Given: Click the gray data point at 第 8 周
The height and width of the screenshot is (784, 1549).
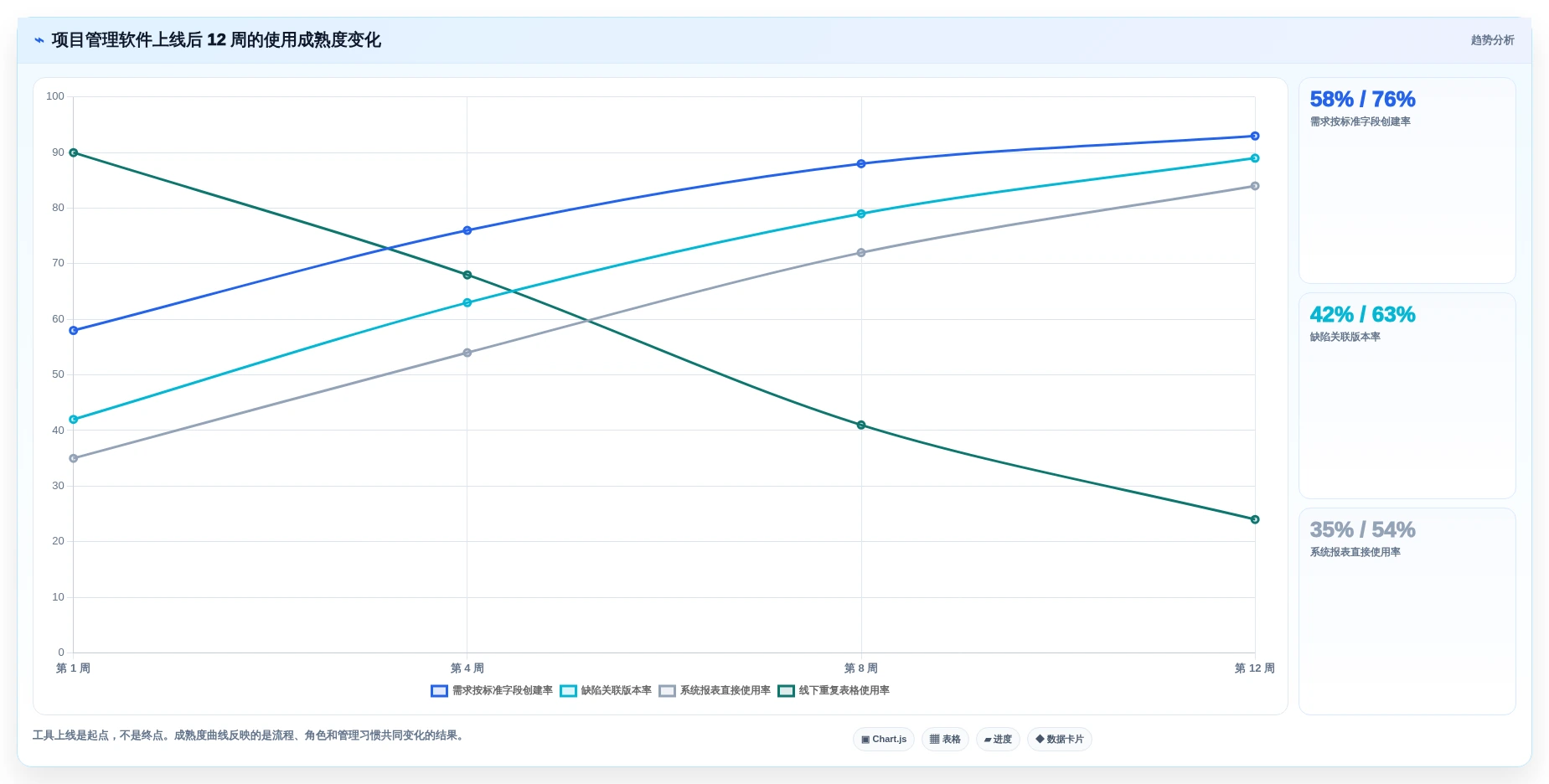Looking at the screenshot, I should [x=861, y=253].
